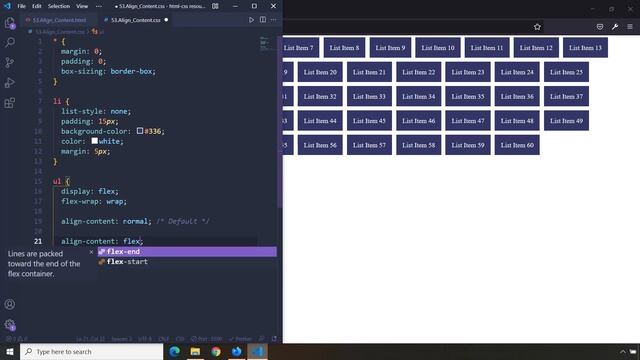Open the Search view in activity bar
The height and width of the screenshot is (360, 640).
(10, 42)
